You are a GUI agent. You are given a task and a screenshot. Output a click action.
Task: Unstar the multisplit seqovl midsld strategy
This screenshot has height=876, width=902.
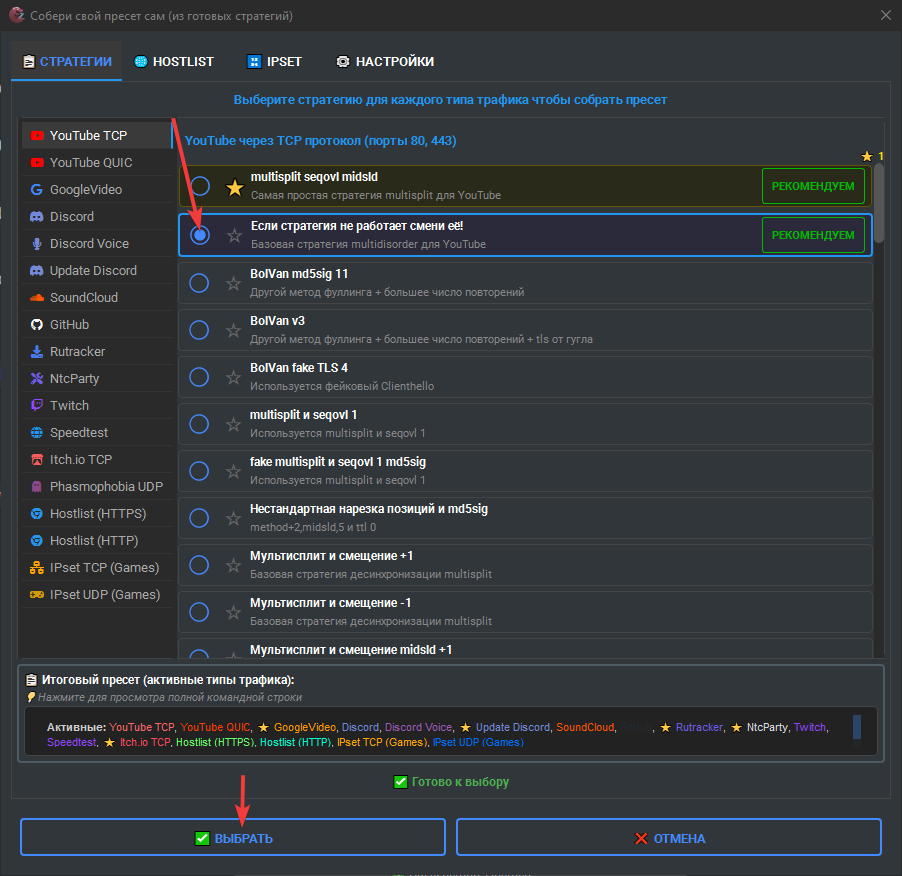pyautogui.click(x=234, y=188)
